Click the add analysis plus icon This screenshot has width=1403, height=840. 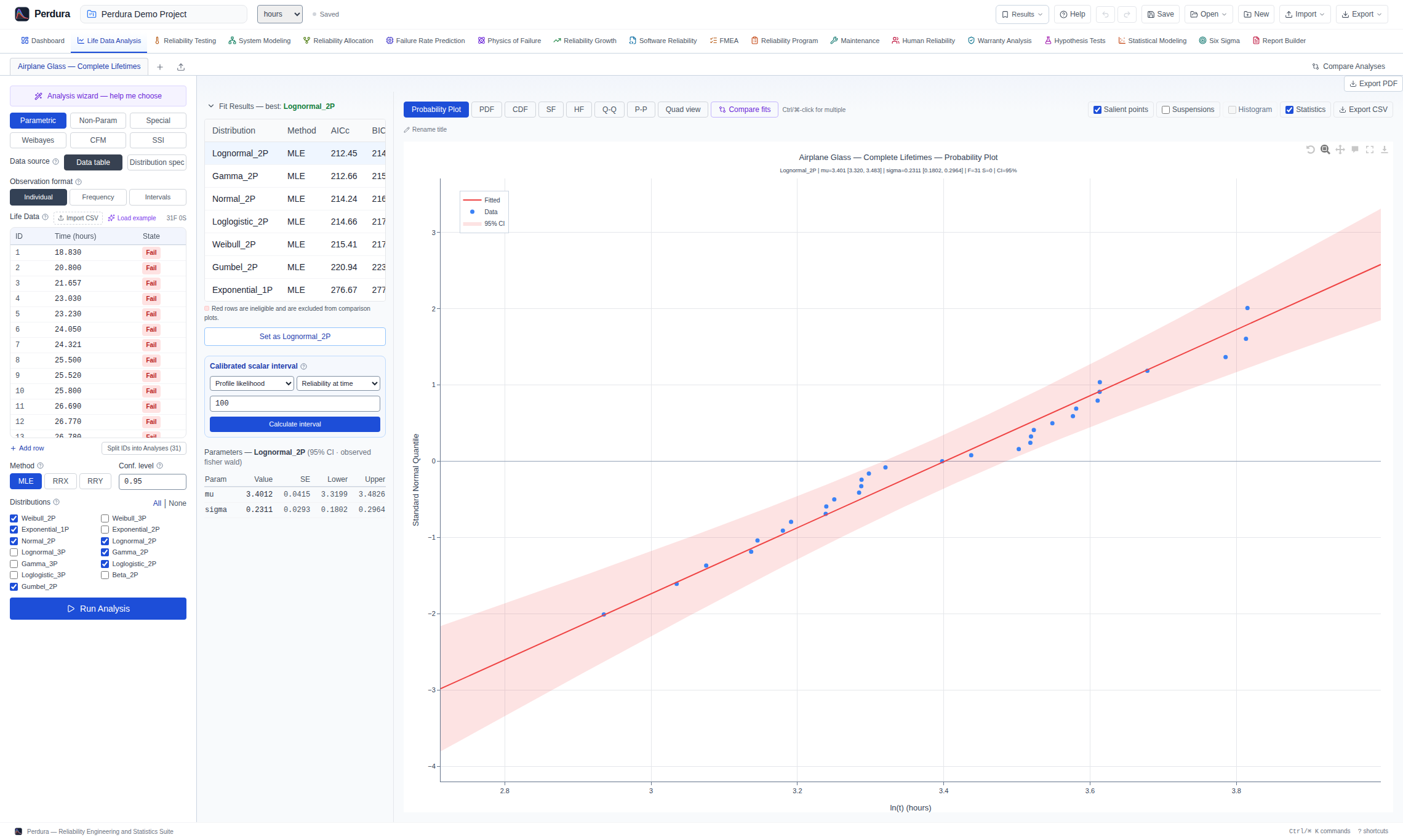[160, 67]
